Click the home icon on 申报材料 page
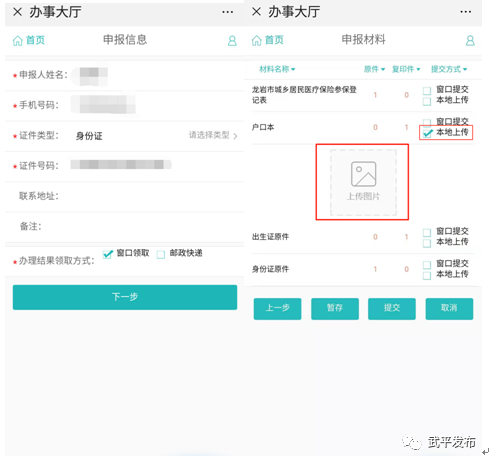Viewport: 491px width, 464px height. tap(256, 41)
